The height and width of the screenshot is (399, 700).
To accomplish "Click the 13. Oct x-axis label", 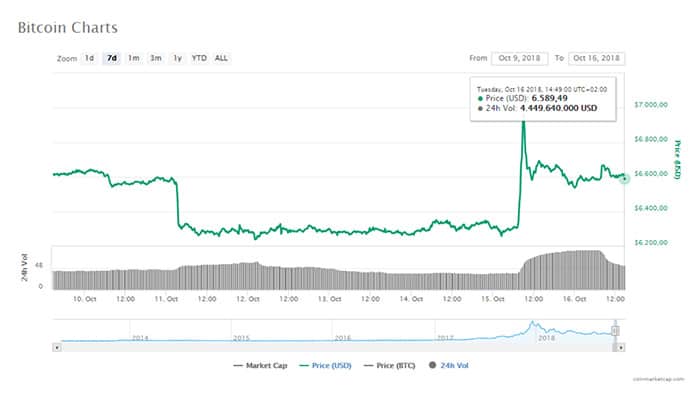I will point(329,299).
